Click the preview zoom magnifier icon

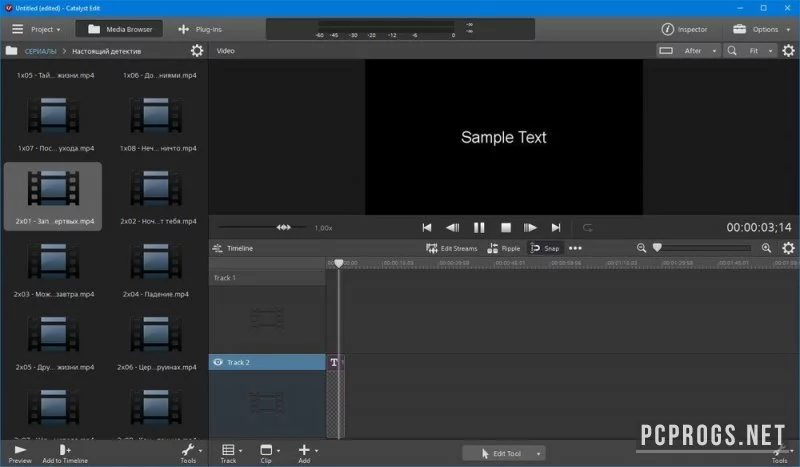(x=732, y=51)
